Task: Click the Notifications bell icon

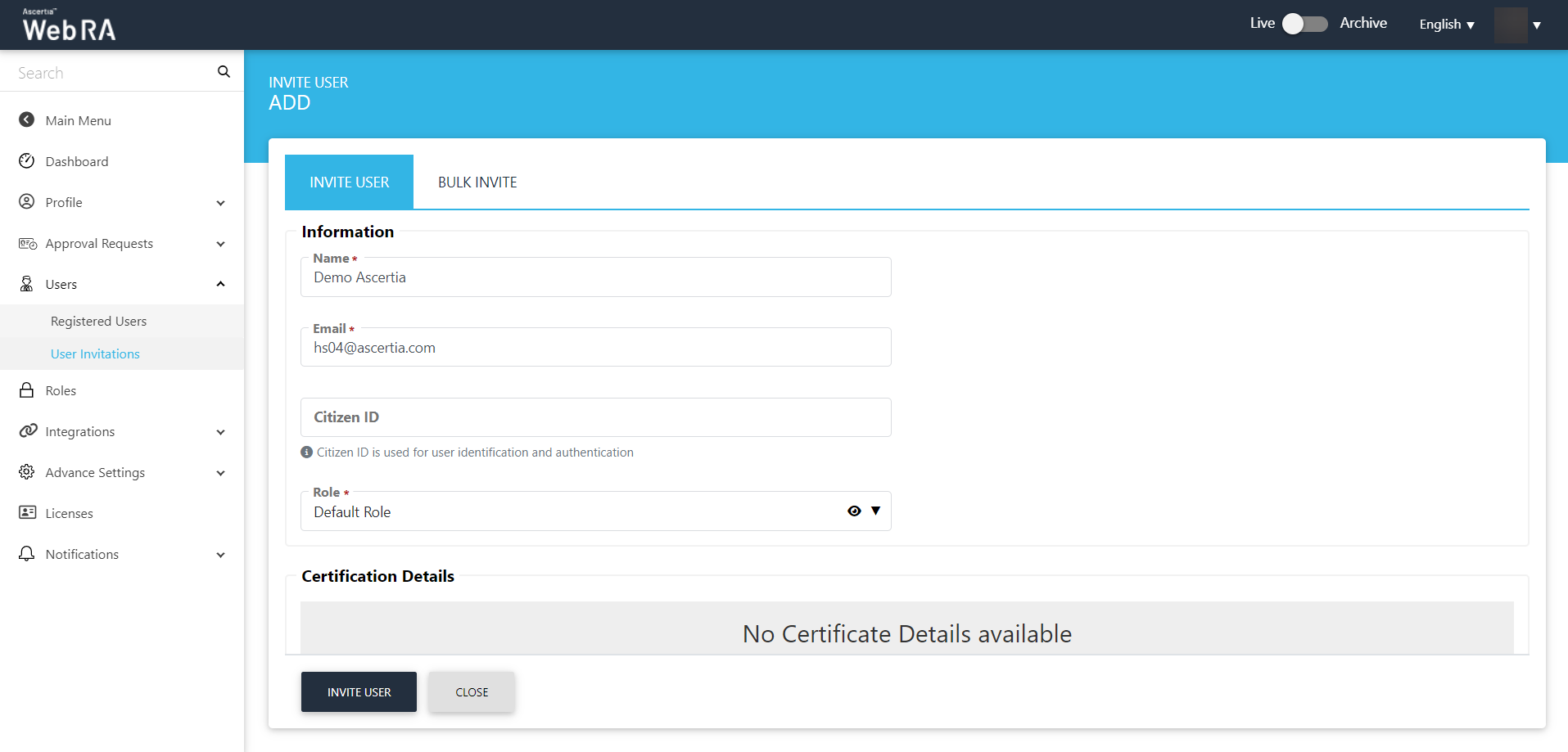Action: (27, 554)
